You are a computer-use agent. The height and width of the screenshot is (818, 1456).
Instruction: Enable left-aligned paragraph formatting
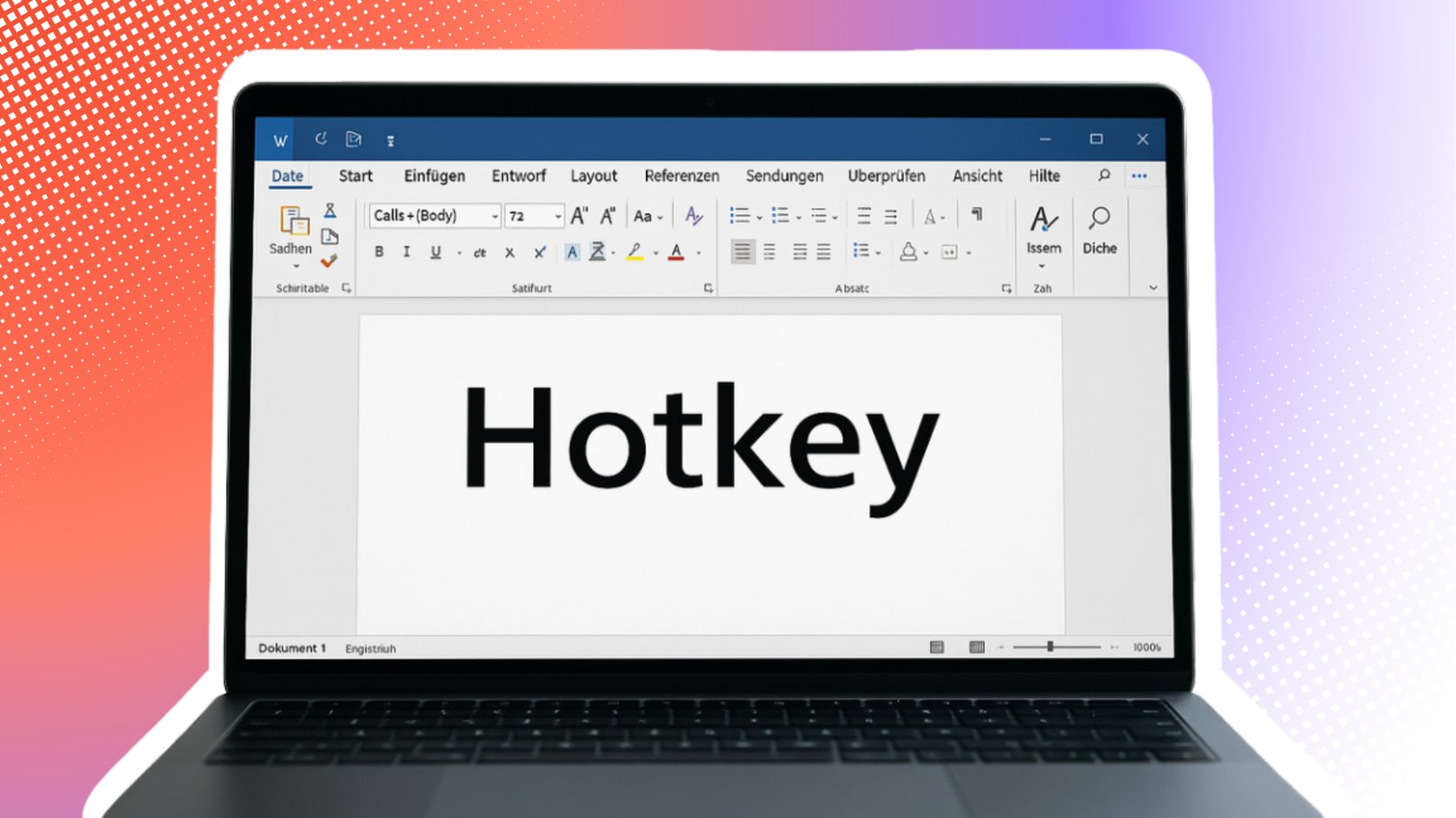coord(742,251)
